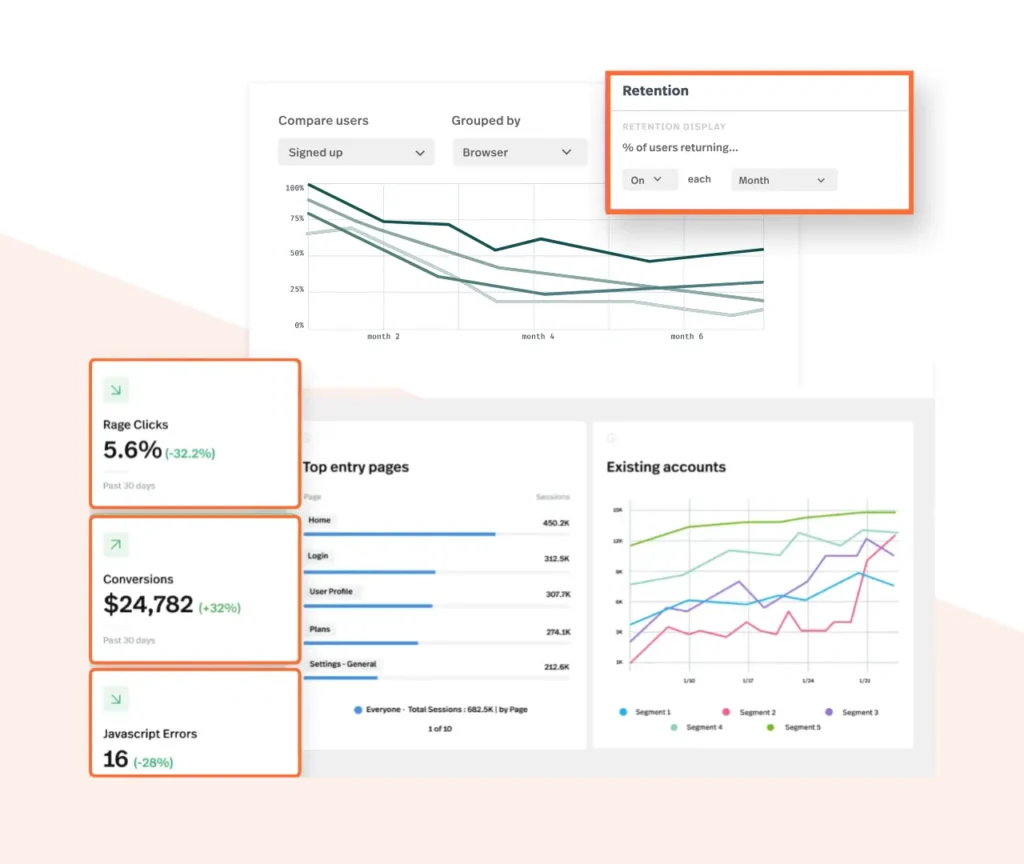Click the month 2 axis label

(x=383, y=336)
